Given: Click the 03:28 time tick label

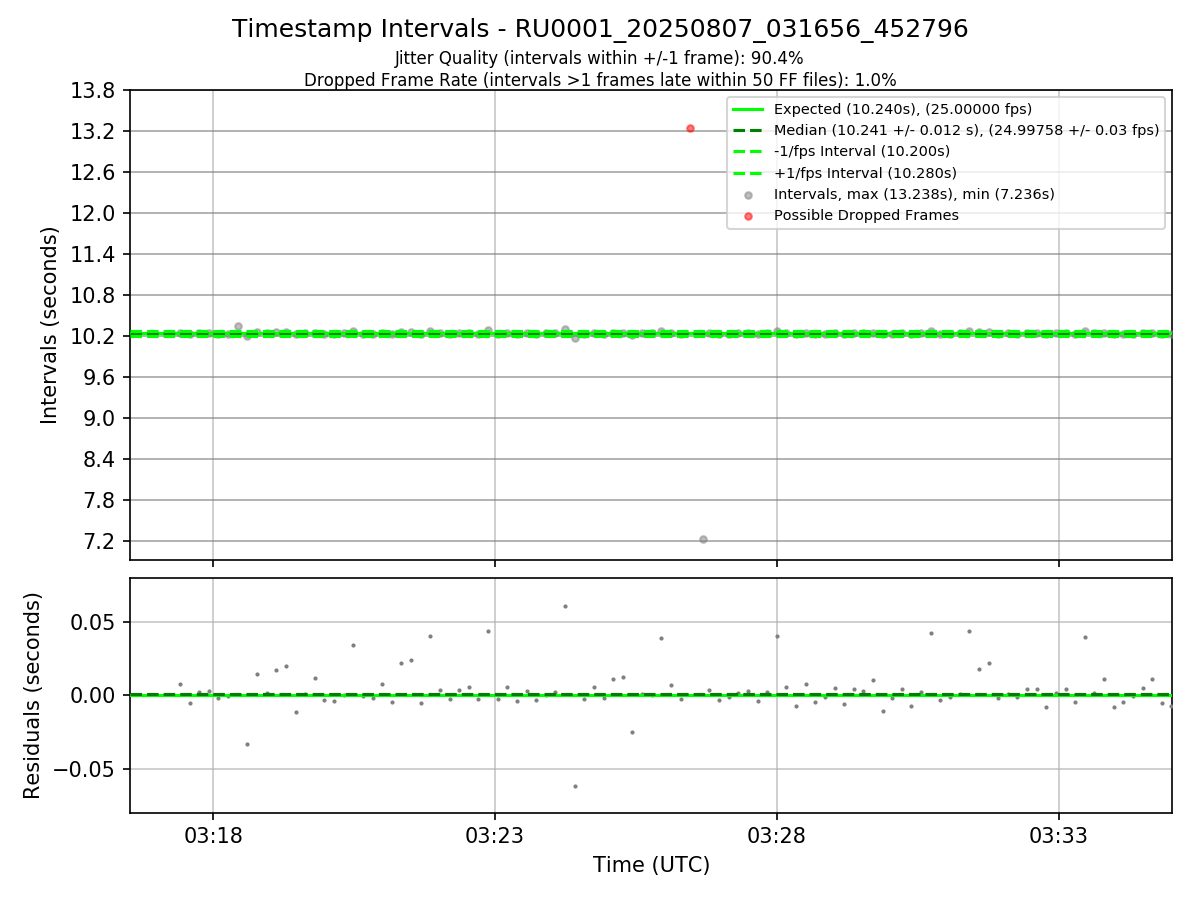Looking at the screenshot, I should pyautogui.click(x=777, y=835).
